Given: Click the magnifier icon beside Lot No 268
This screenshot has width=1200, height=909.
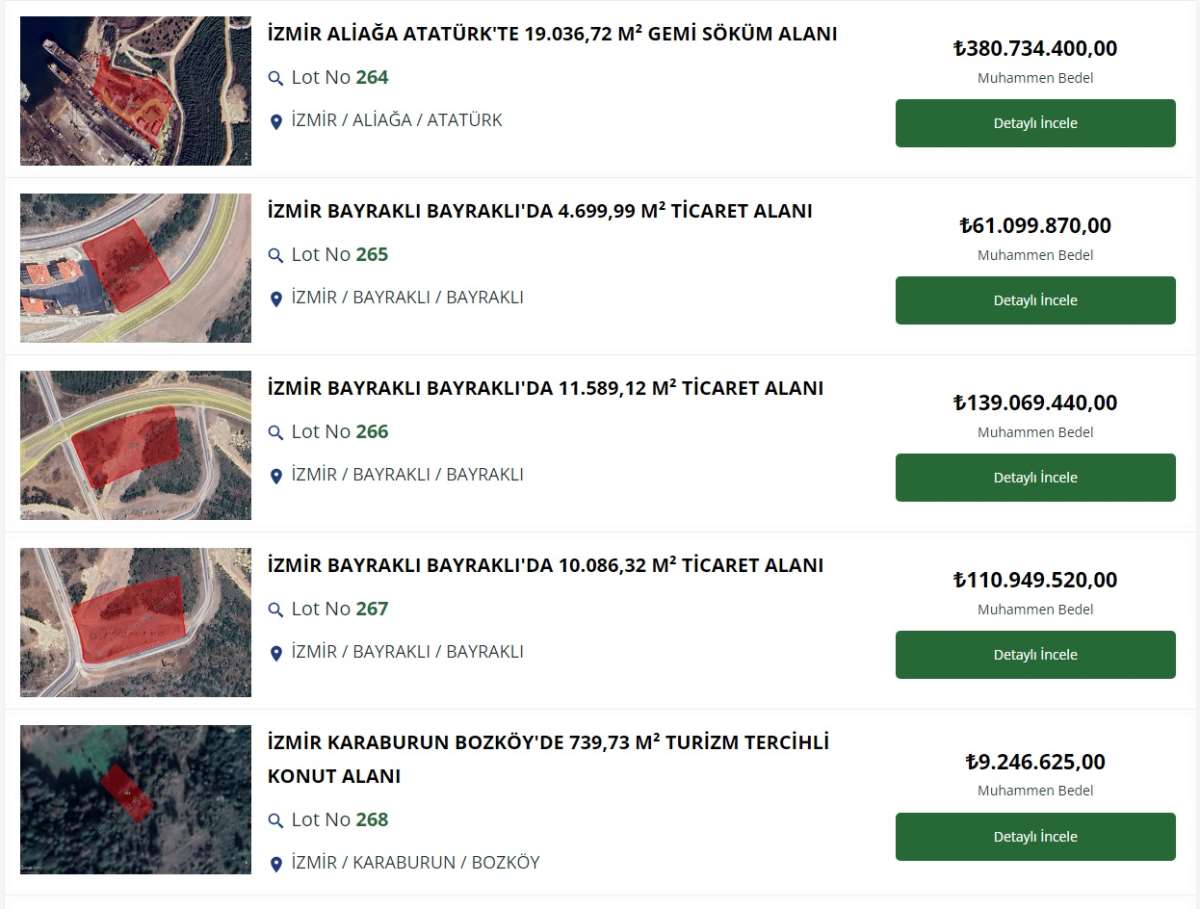Looking at the screenshot, I should click(x=276, y=820).
